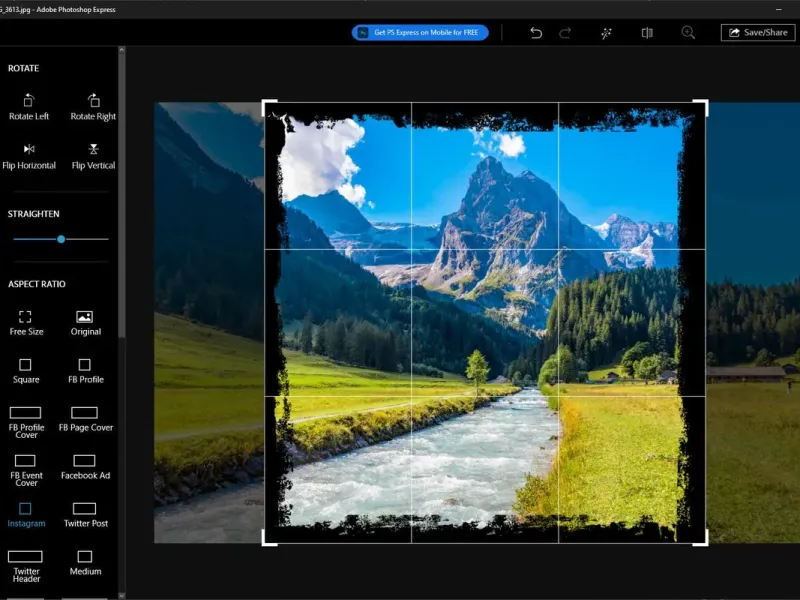Click the top-right crop corner handle
800x600 pixels.
pos(701,107)
